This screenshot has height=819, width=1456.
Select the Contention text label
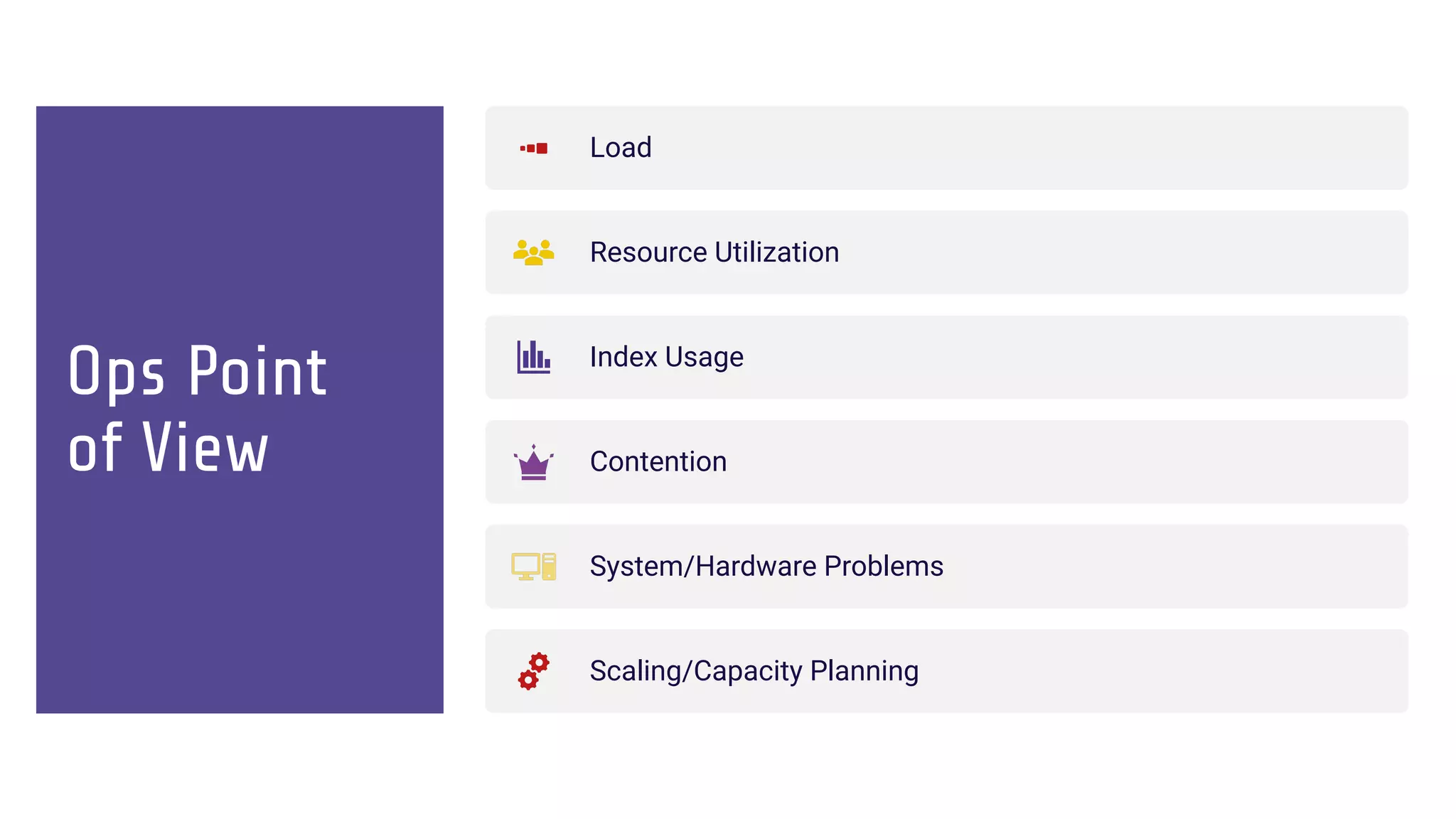tap(658, 461)
